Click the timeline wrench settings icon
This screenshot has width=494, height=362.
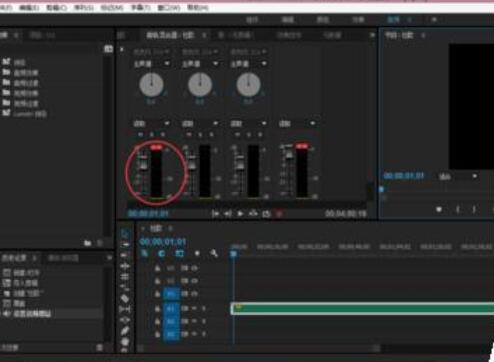(x=214, y=253)
